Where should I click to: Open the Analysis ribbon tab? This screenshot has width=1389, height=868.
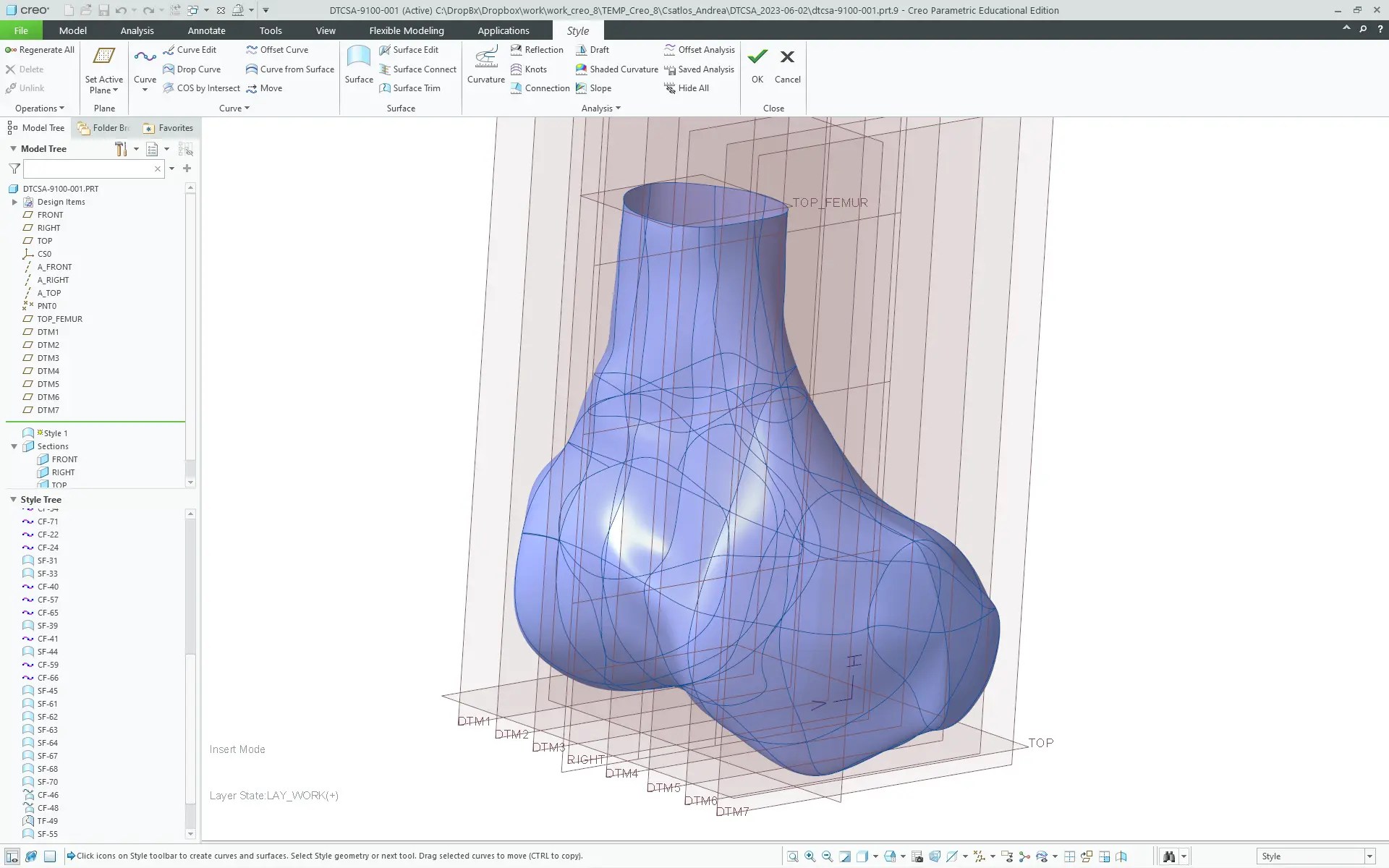point(137,30)
